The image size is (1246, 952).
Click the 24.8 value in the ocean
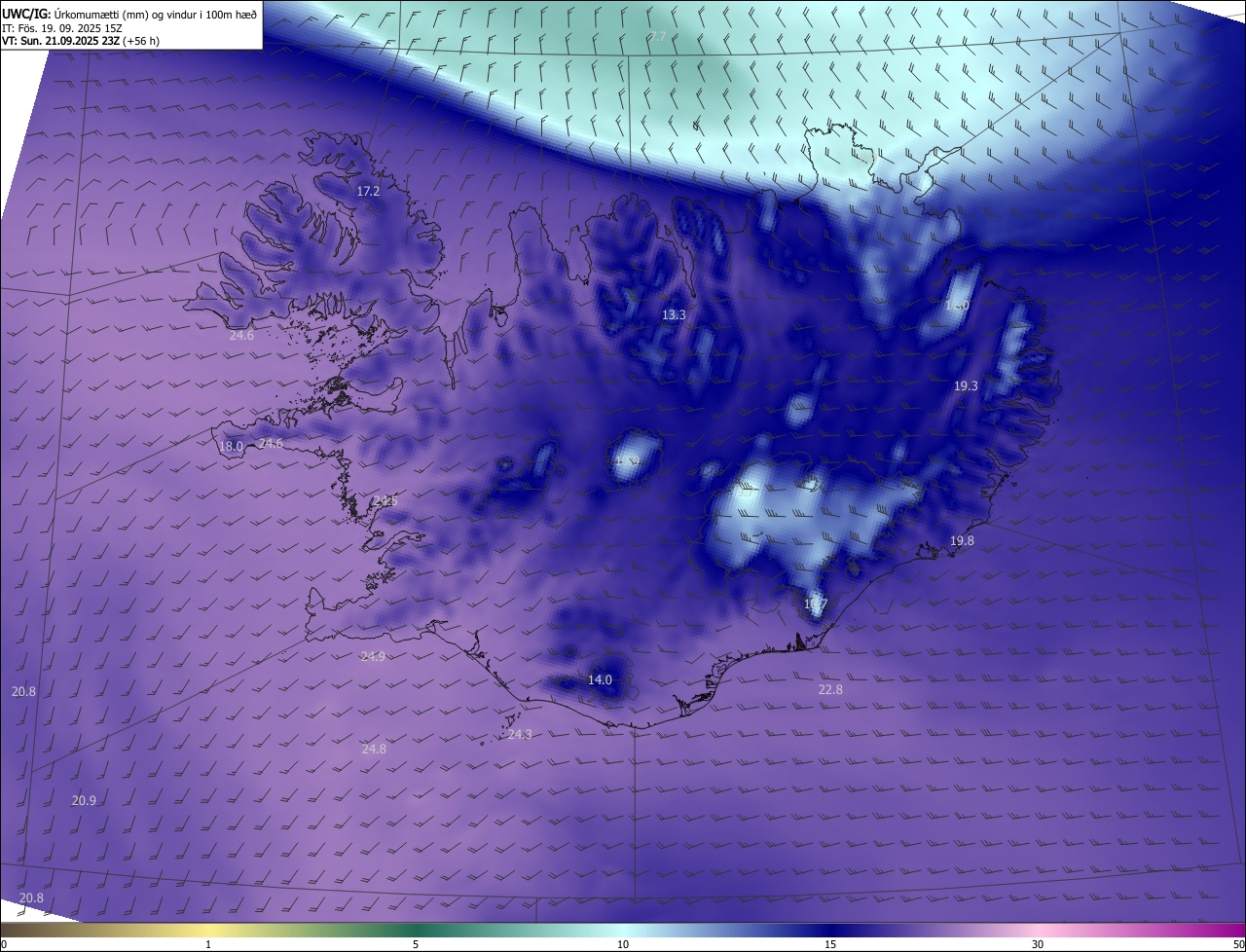[x=374, y=750]
